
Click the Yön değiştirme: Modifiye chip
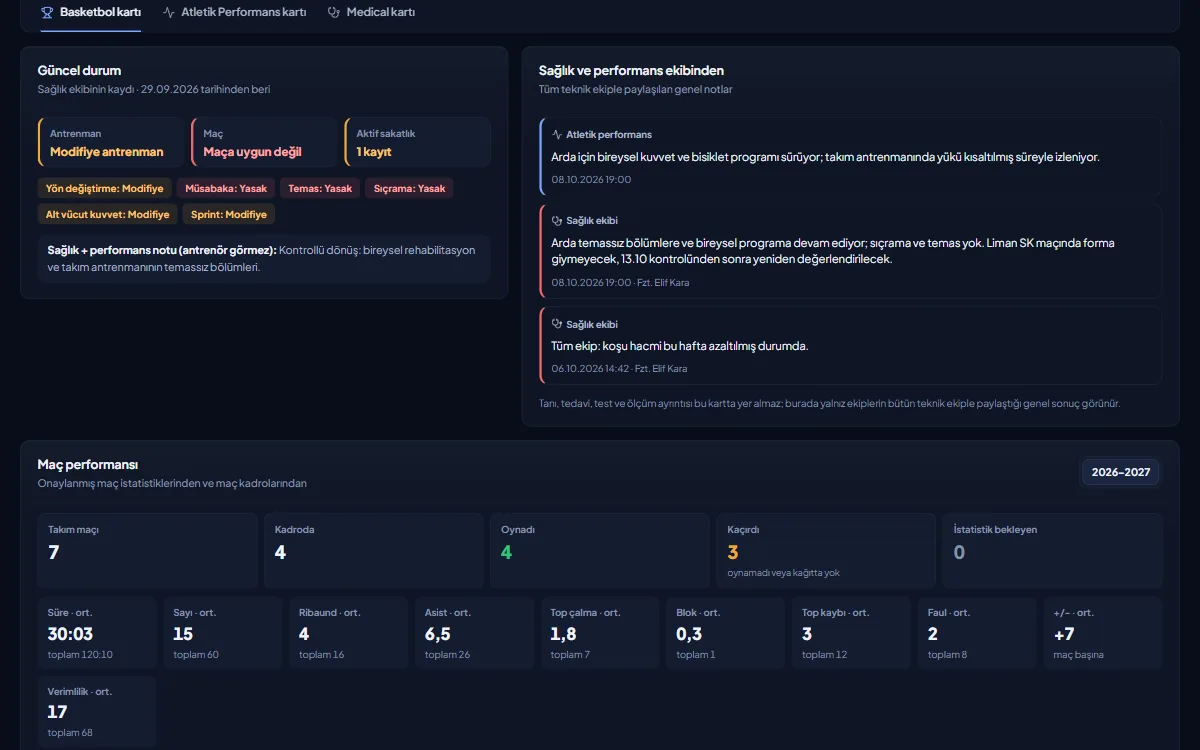pyautogui.click(x=104, y=188)
